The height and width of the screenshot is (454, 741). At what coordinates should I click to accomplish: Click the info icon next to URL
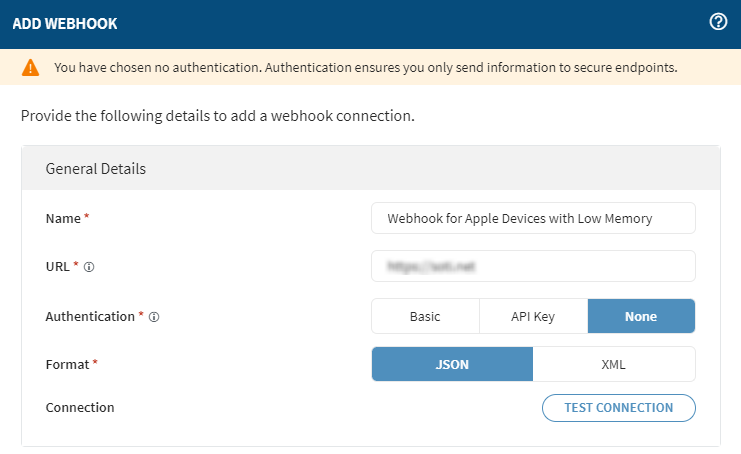point(89,267)
